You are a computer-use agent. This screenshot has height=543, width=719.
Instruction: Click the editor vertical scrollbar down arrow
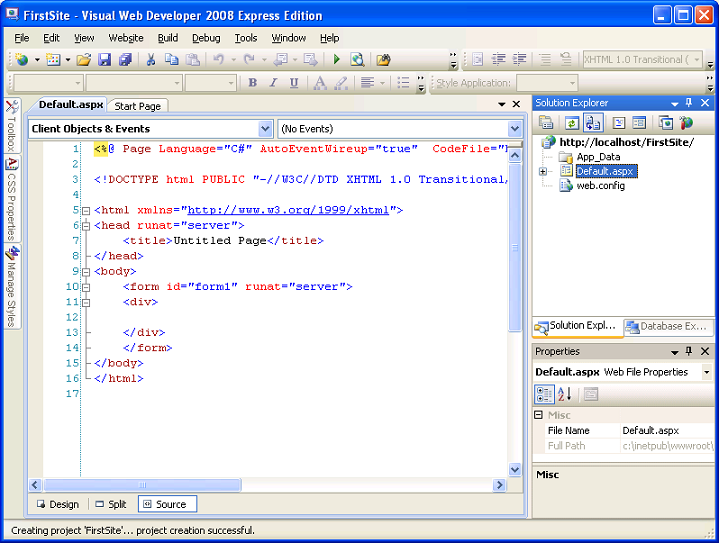(x=515, y=469)
